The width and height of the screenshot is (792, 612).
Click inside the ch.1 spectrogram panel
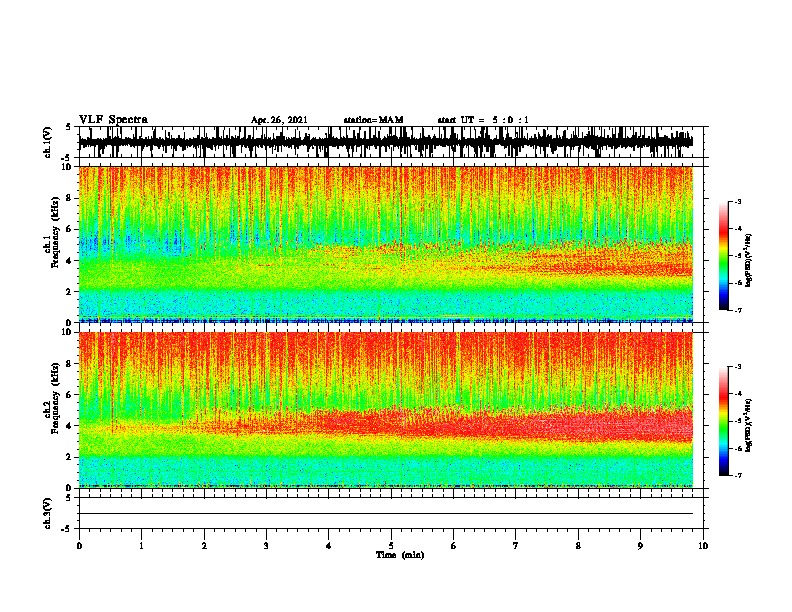pos(386,244)
